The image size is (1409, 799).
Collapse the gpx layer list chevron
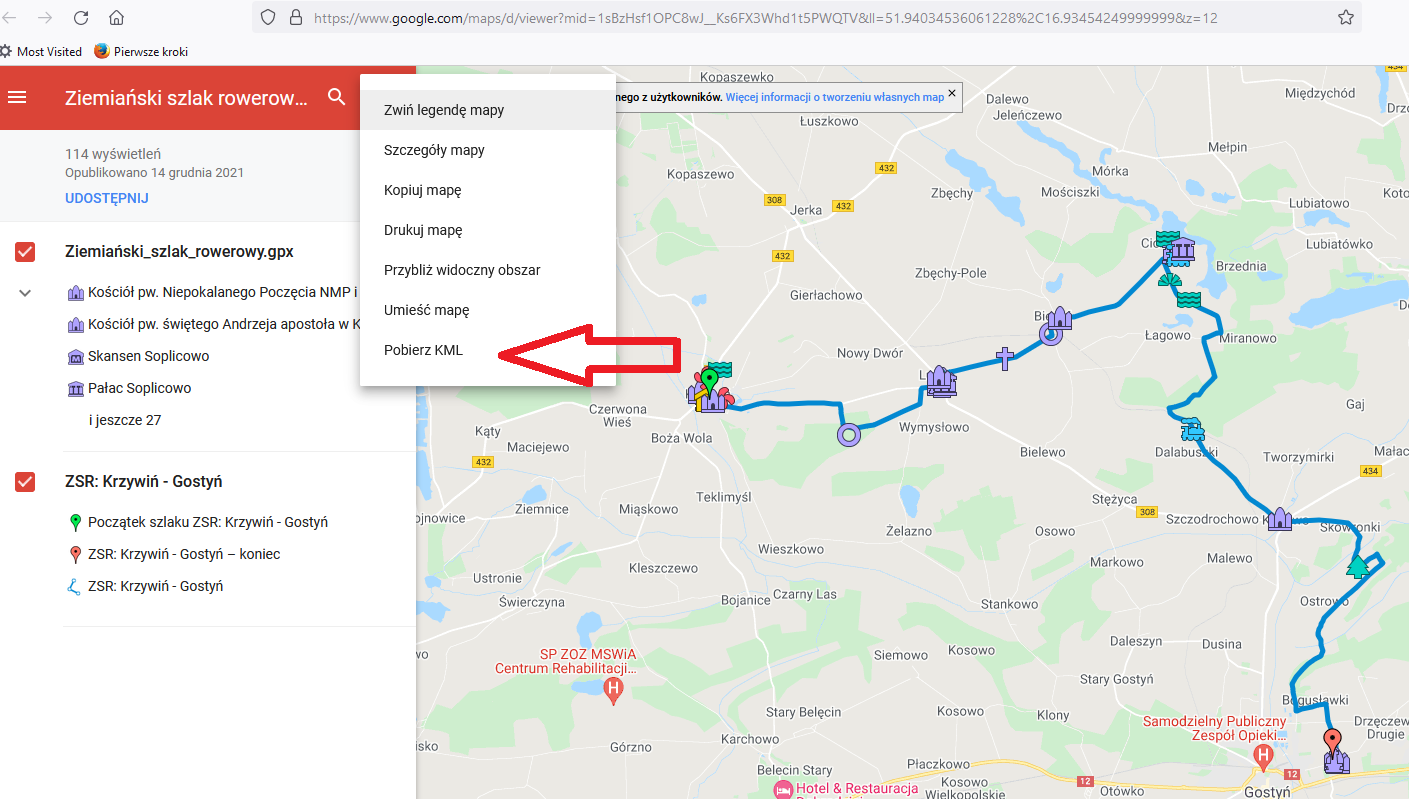pyautogui.click(x=26, y=293)
